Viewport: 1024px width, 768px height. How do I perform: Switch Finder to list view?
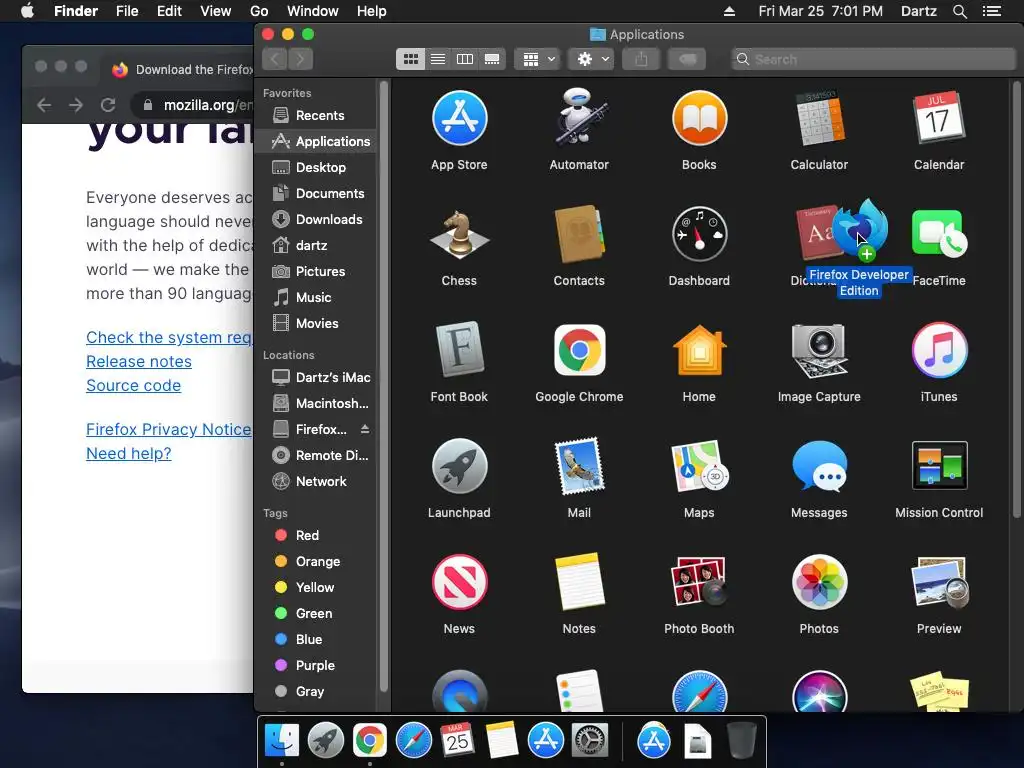click(x=438, y=59)
